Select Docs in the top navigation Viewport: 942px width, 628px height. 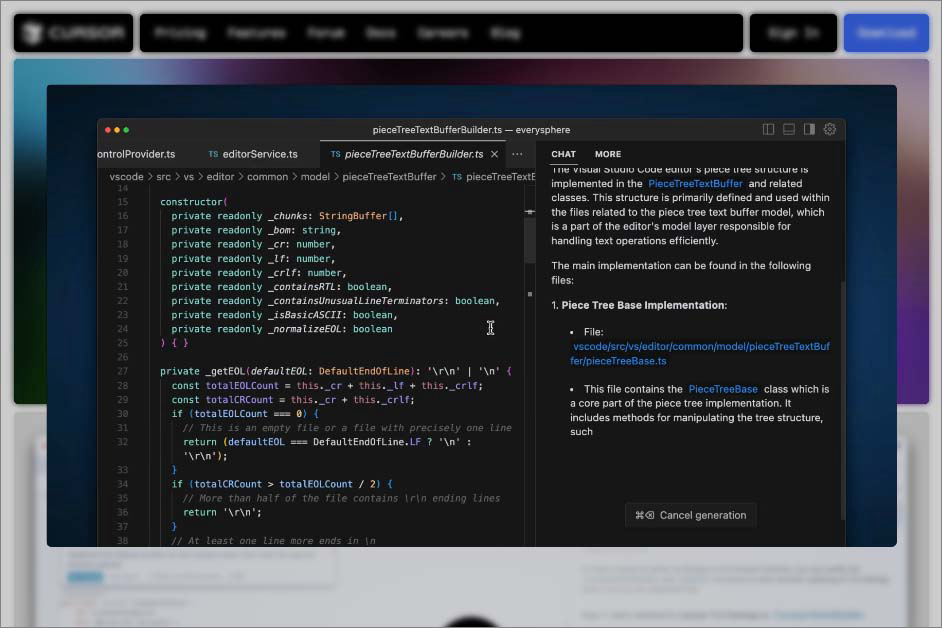point(381,32)
